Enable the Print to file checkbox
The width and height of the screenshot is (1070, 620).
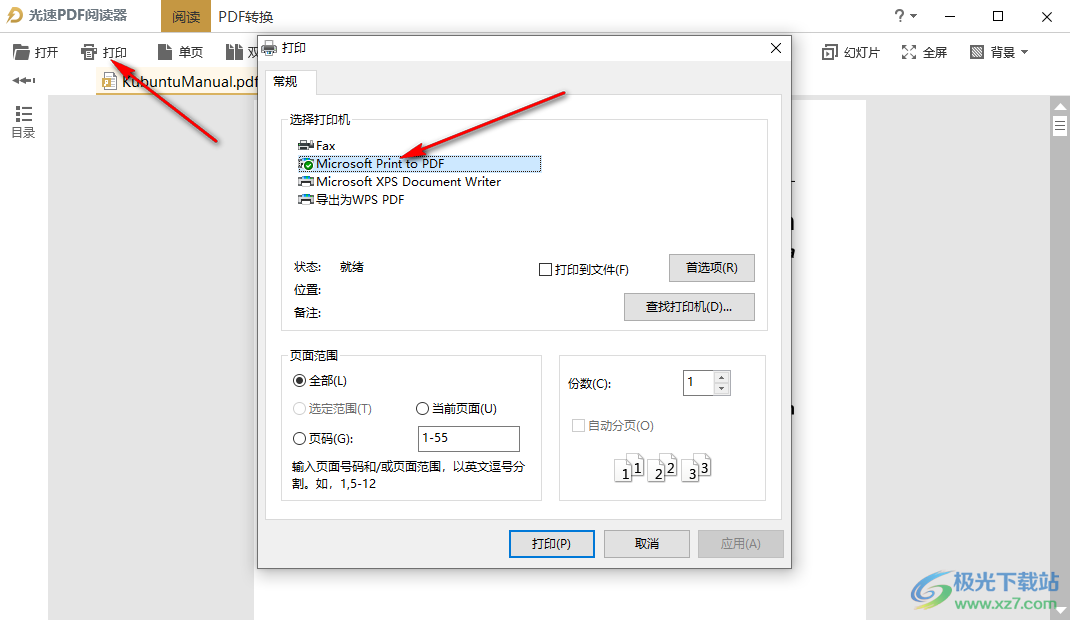[545, 269]
